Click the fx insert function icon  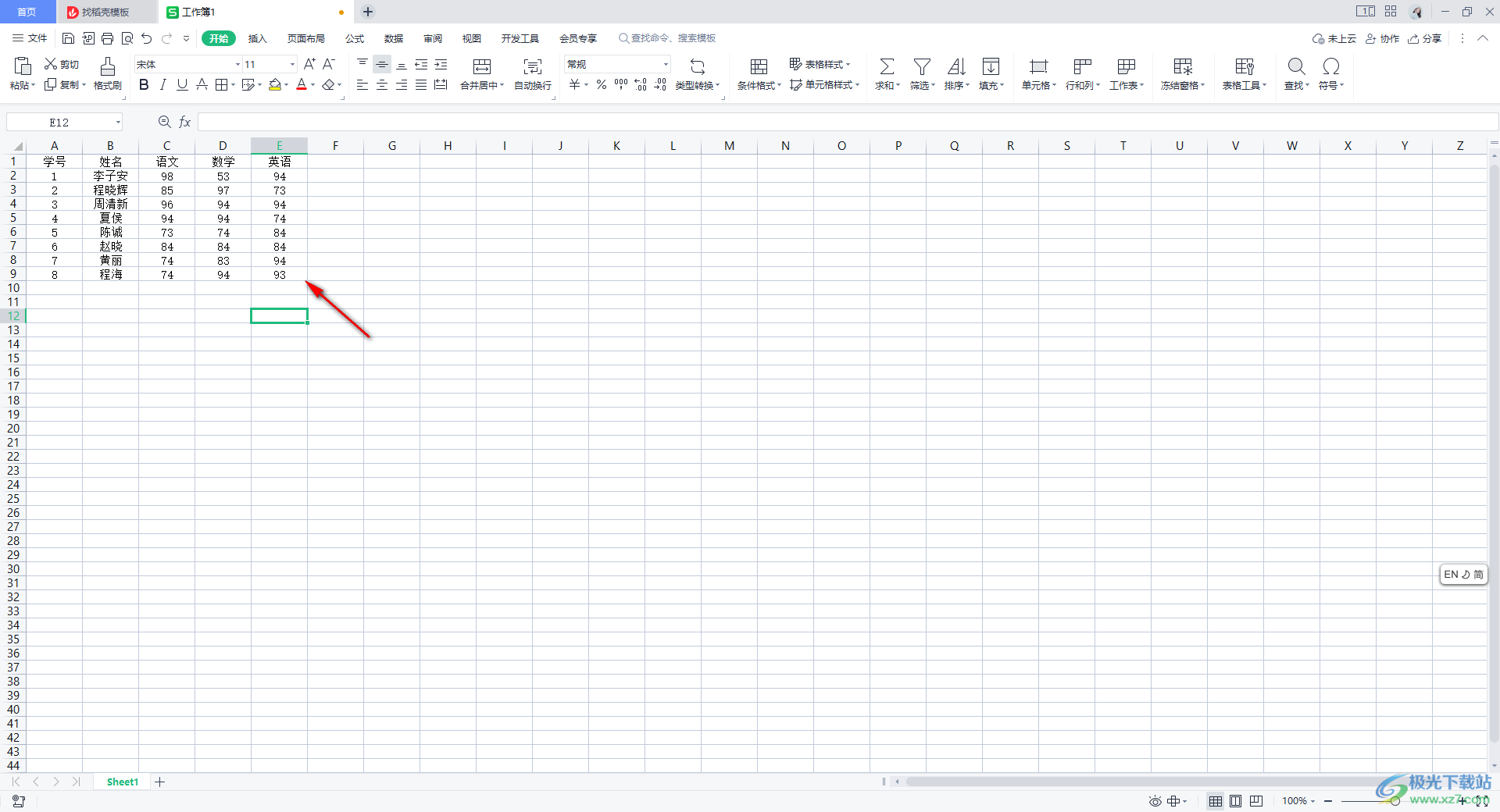pos(185,122)
